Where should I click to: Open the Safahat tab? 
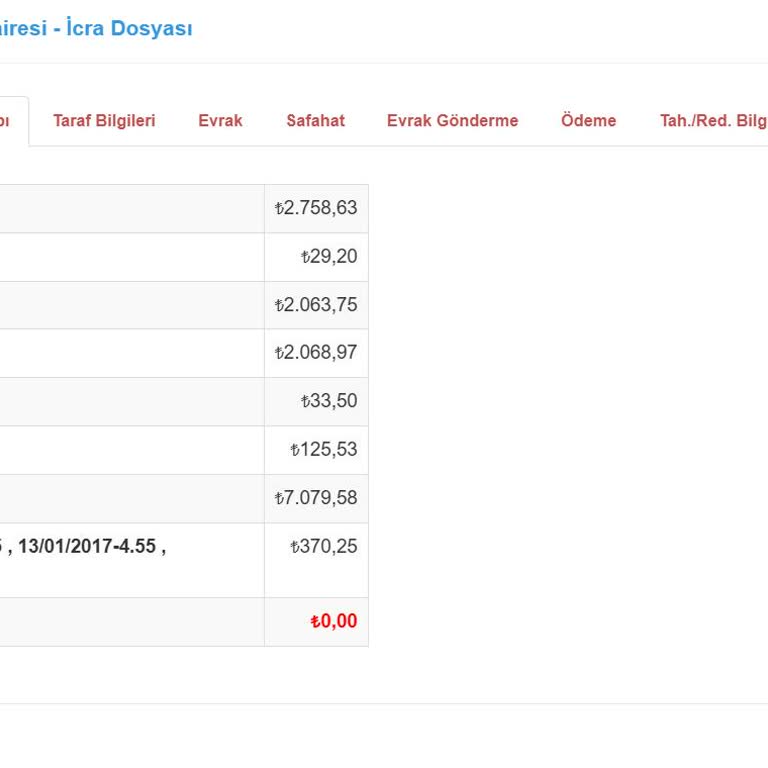[x=315, y=121]
